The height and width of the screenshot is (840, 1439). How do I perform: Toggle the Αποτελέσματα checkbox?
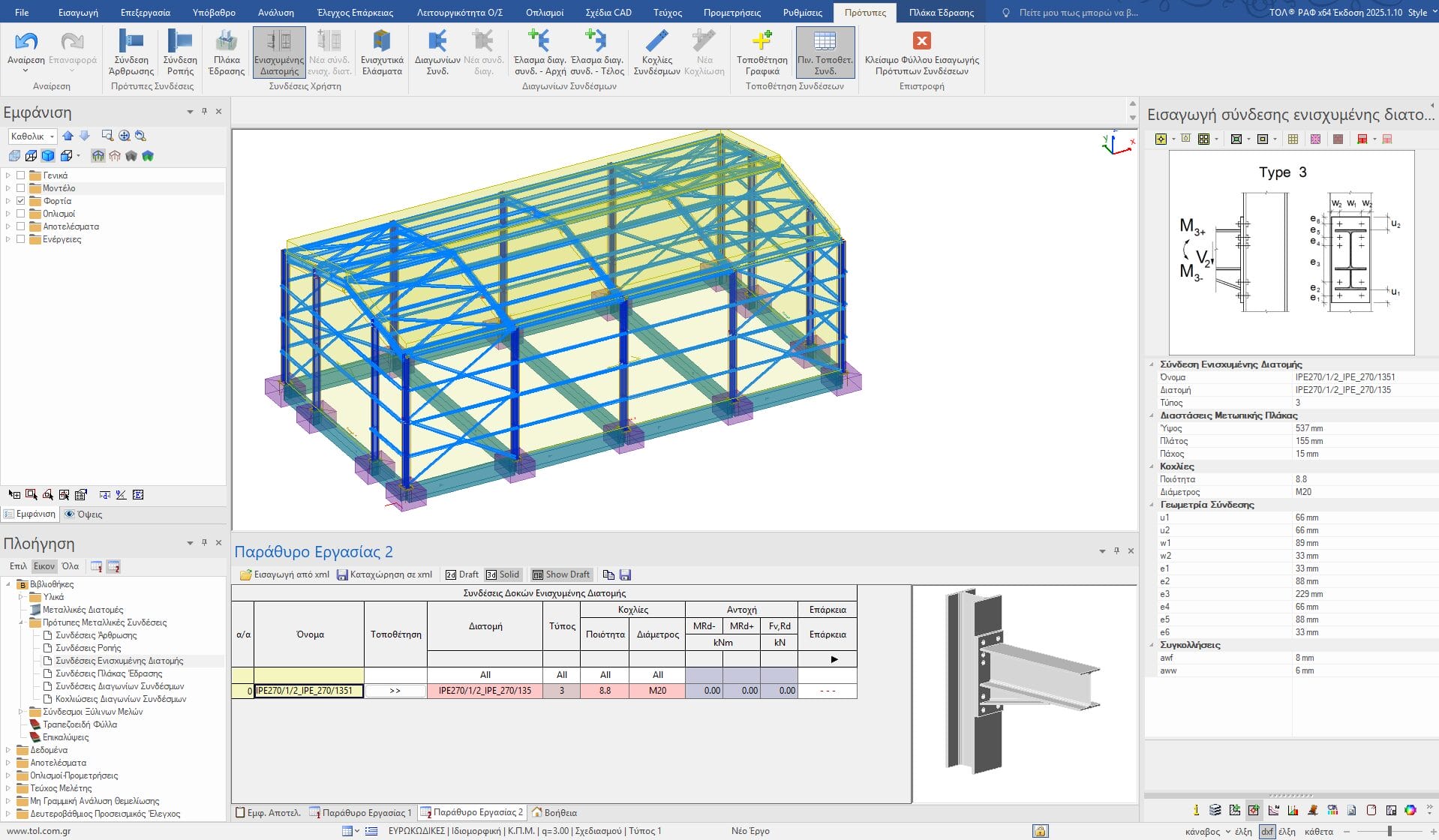click(x=21, y=226)
